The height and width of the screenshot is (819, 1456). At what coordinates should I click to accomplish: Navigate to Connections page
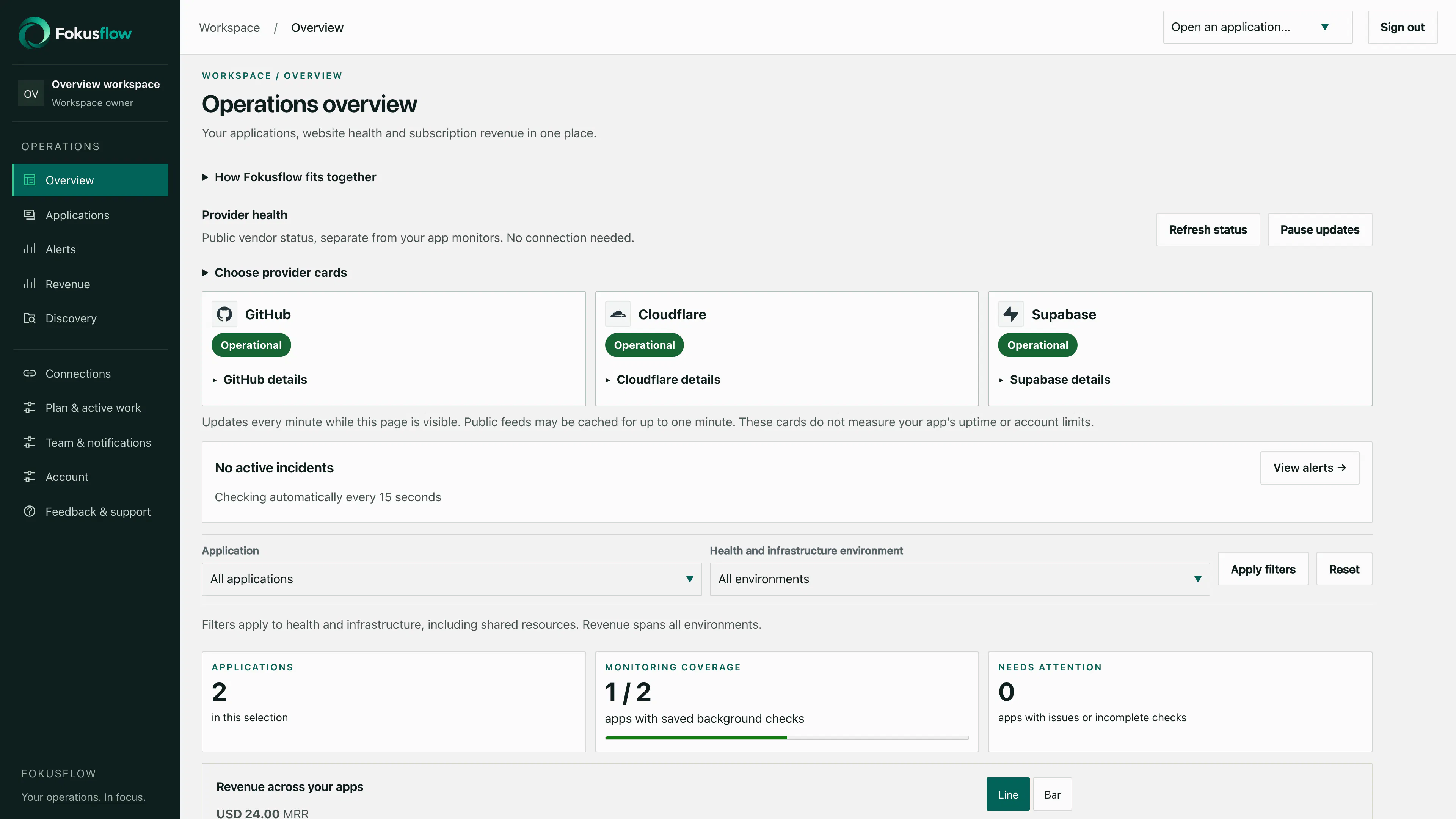(x=90, y=373)
